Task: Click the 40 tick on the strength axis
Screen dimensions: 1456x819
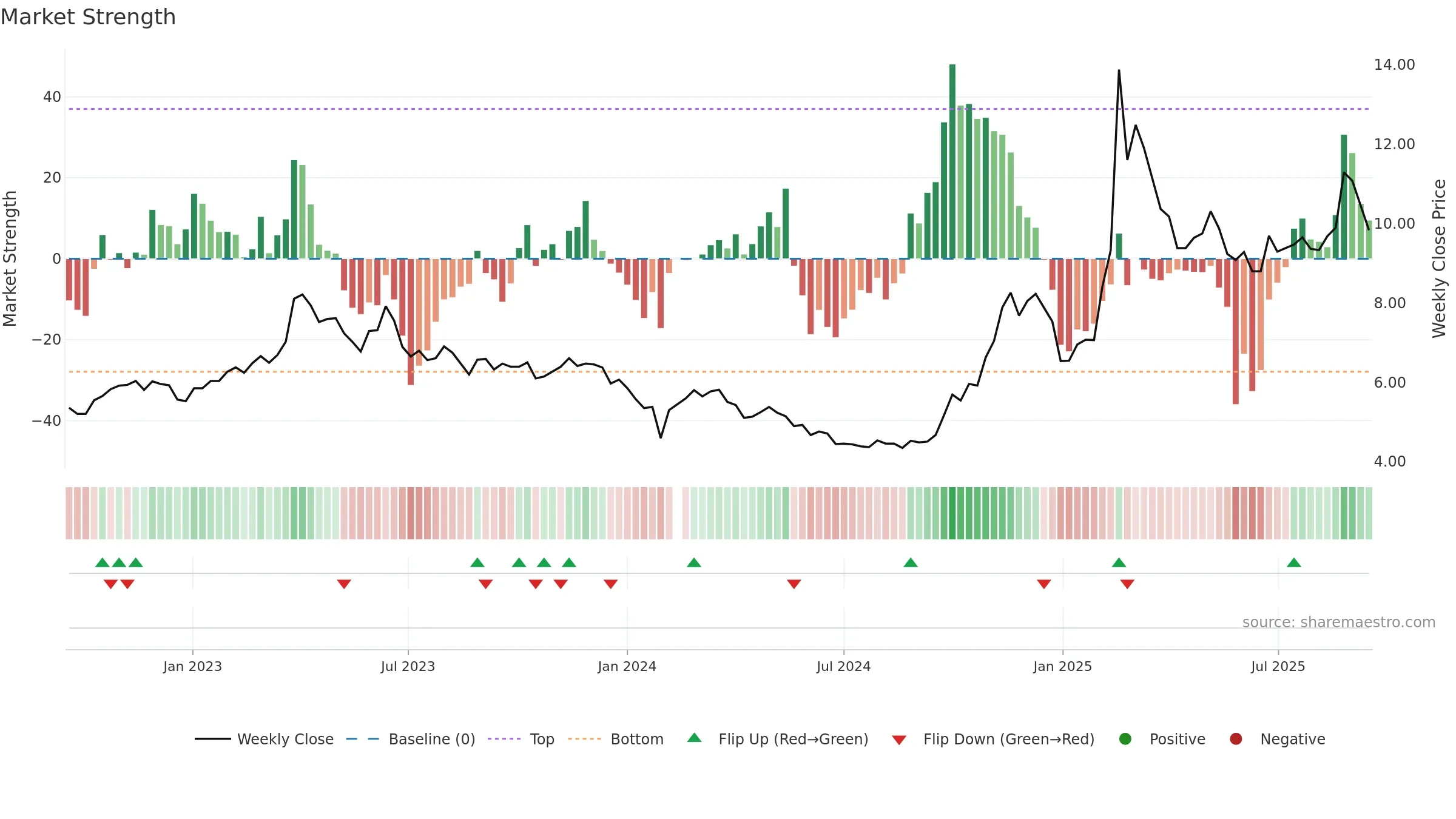Action: point(52,97)
